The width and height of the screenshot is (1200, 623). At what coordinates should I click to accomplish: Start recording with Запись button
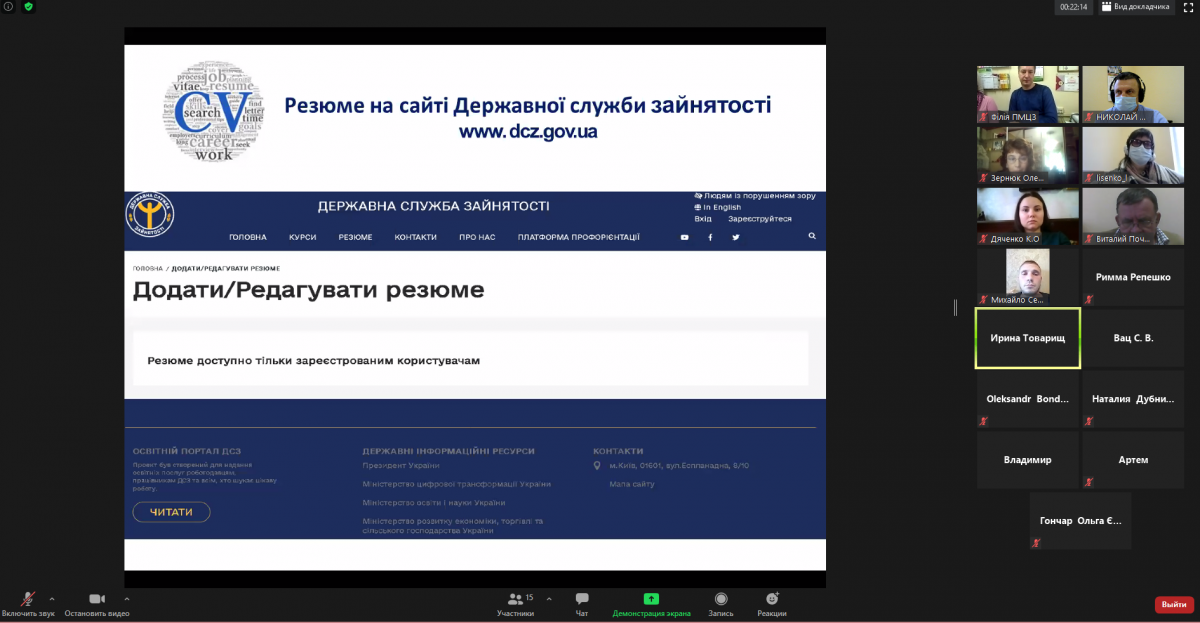pos(721,599)
